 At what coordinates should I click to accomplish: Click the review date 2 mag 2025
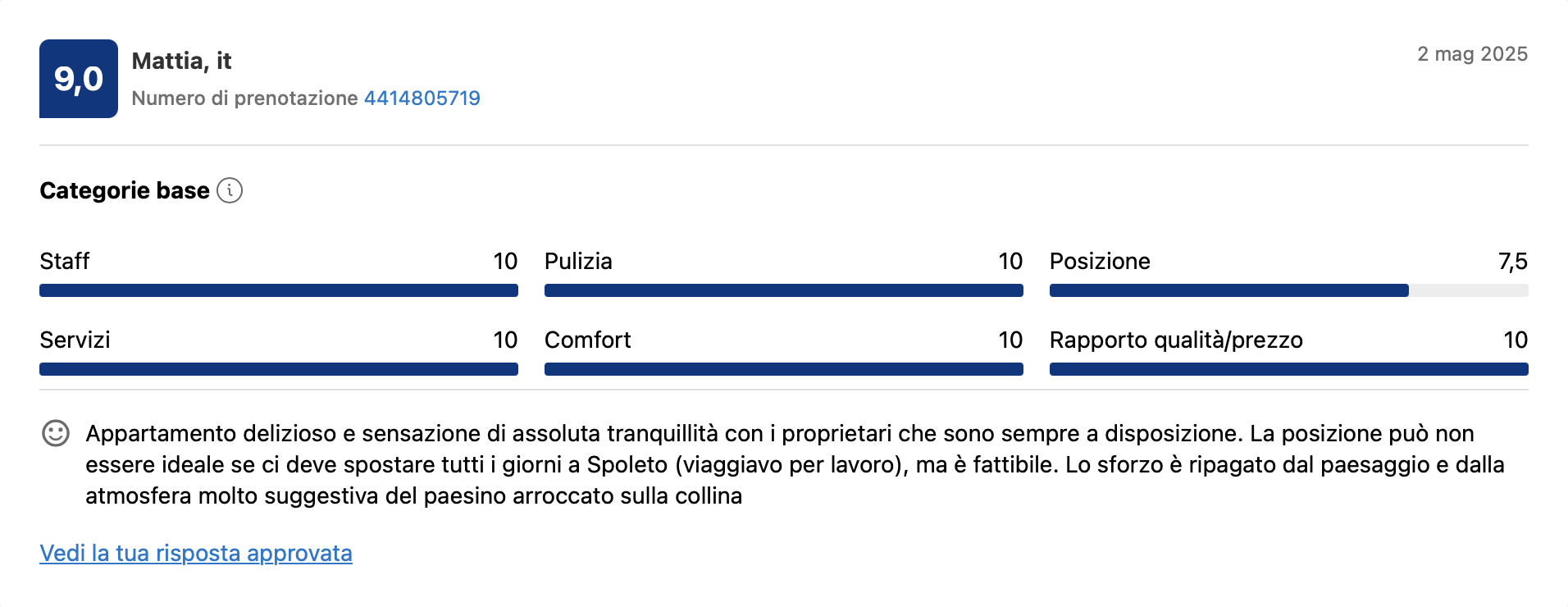click(x=1472, y=55)
